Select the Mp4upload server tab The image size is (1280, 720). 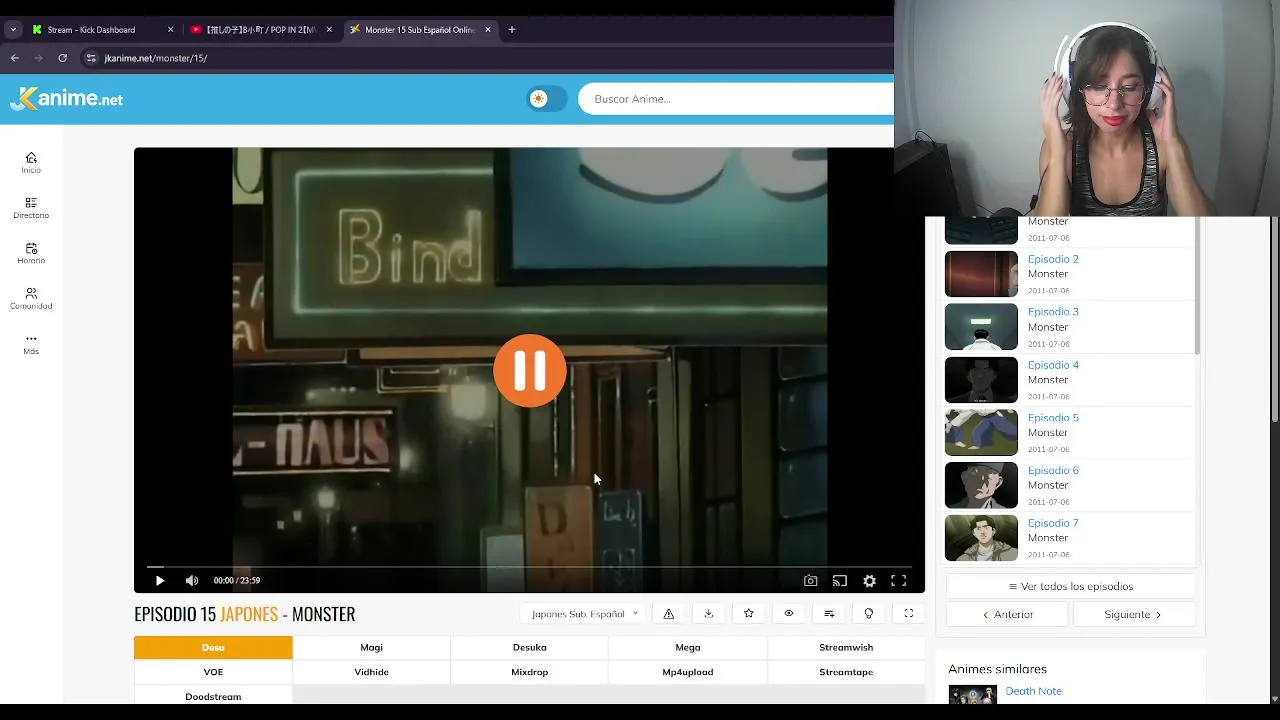point(688,672)
